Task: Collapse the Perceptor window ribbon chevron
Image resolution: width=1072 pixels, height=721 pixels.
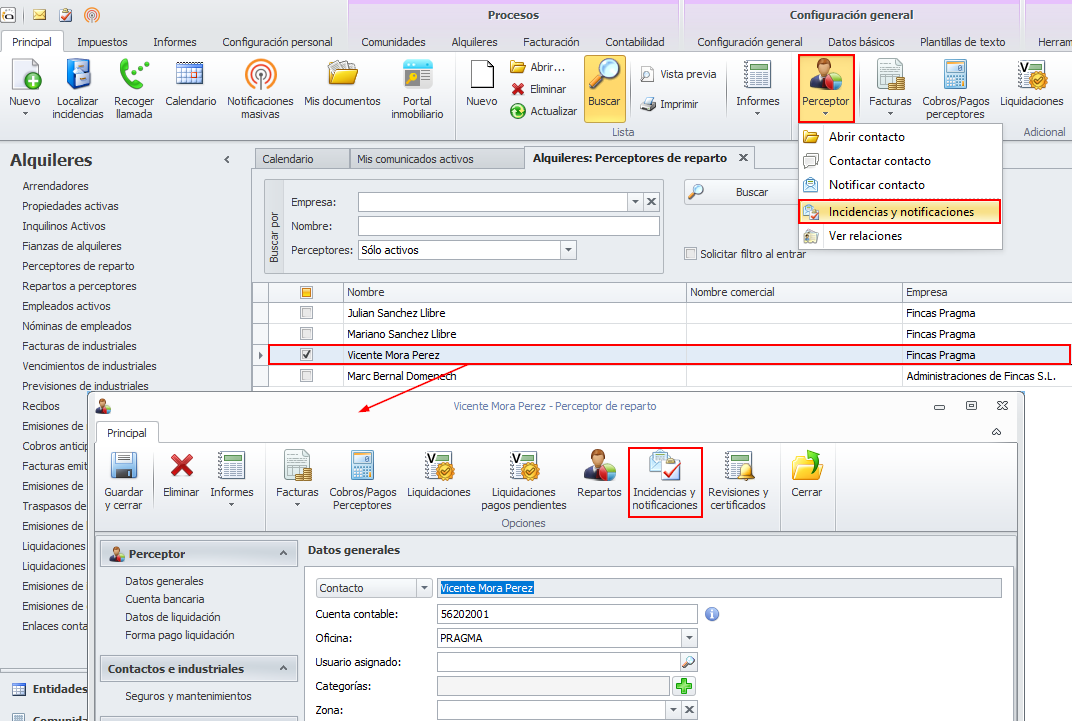Action: pos(996,432)
